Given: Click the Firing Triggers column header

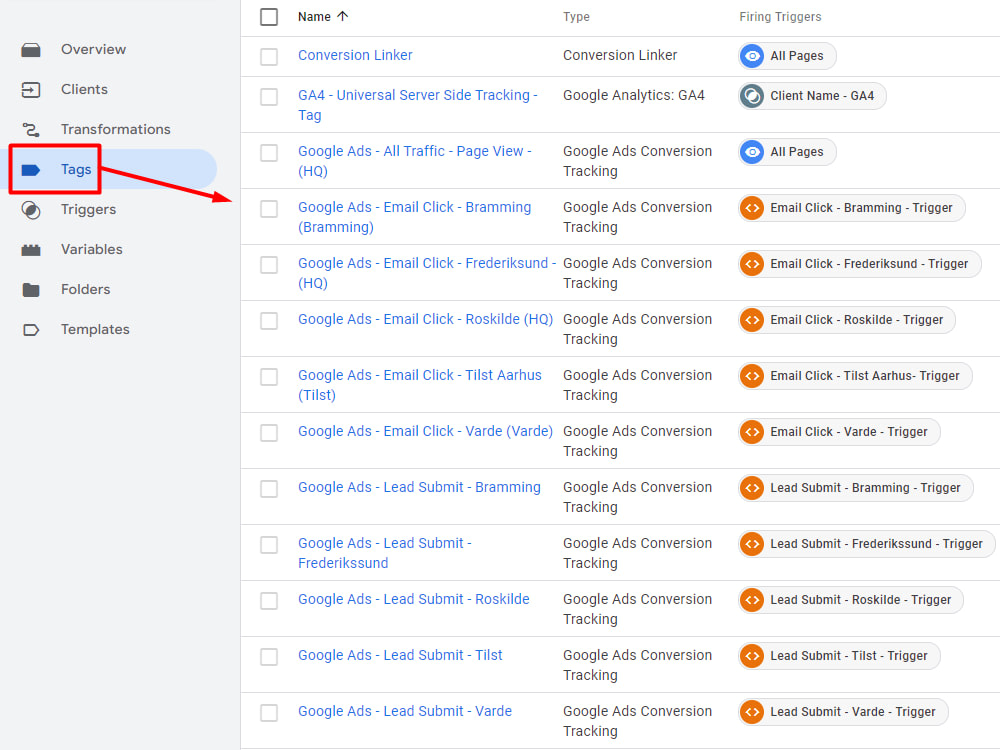Looking at the screenshot, I should tap(780, 17).
